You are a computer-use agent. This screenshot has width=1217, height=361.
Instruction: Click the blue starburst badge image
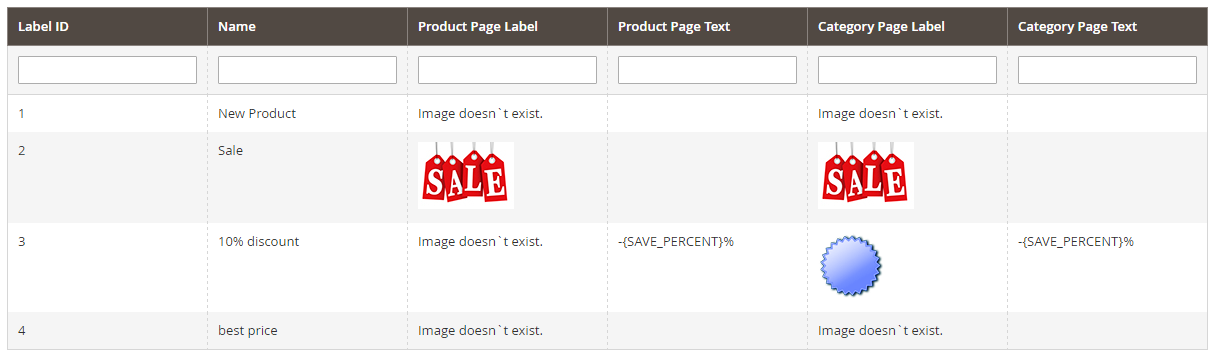(x=851, y=267)
